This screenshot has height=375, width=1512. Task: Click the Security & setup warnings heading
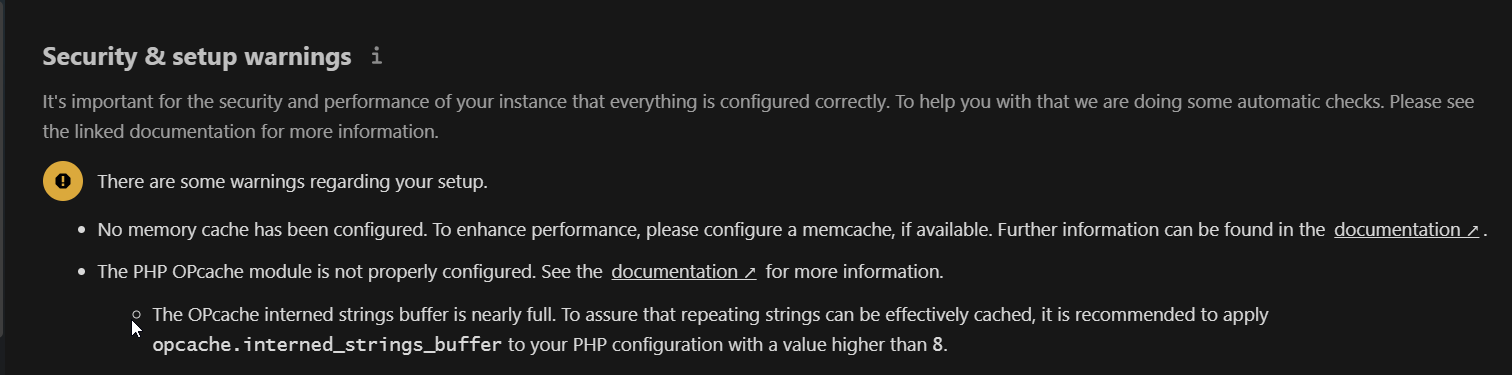pyautogui.click(x=197, y=57)
